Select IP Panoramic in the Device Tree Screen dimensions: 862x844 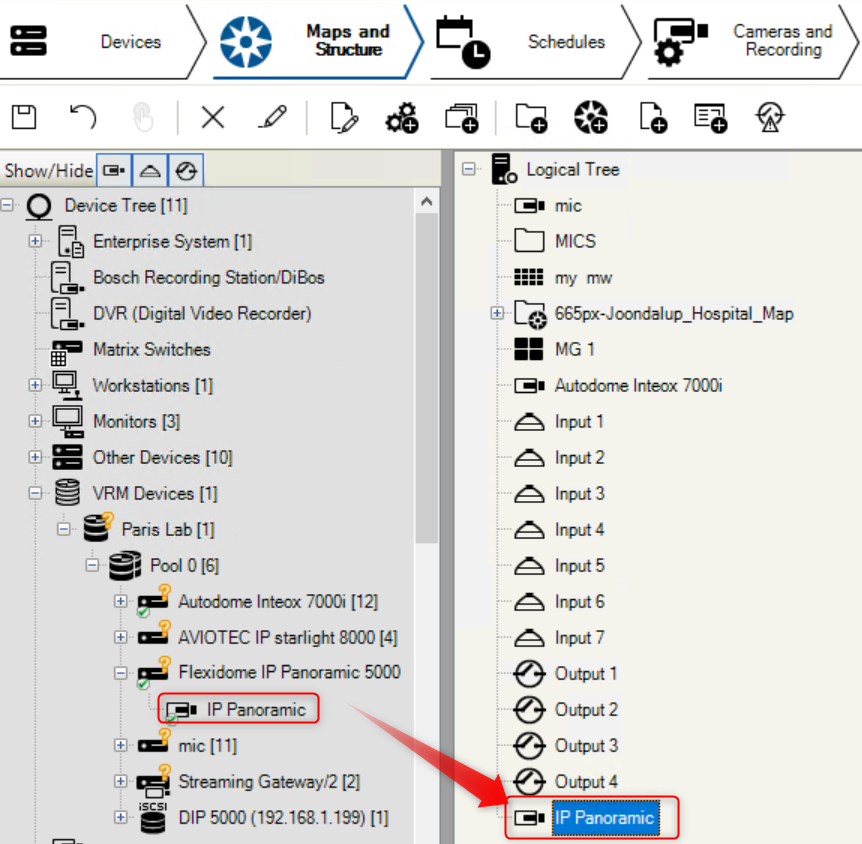(255, 710)
